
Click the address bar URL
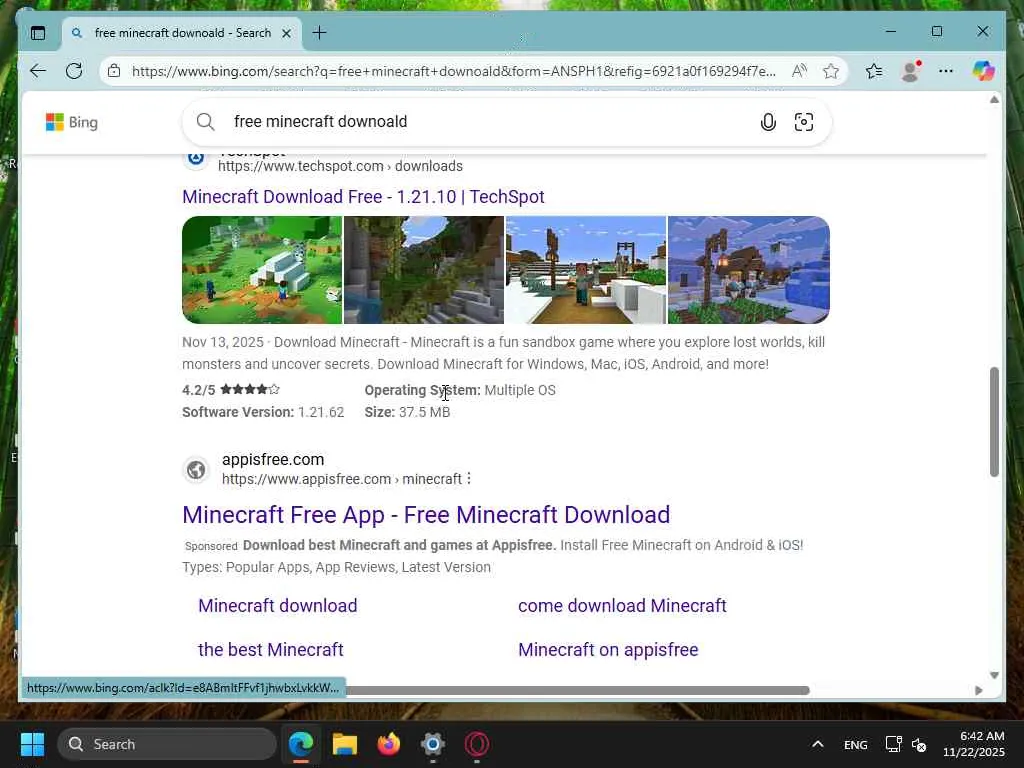[454, 71]
